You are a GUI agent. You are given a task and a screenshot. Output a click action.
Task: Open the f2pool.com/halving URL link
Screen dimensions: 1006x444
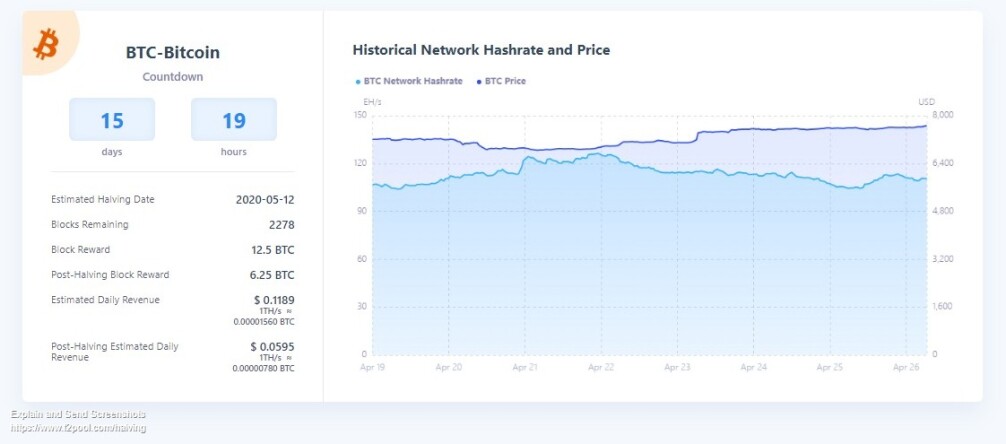pyautogui.click(x=78, y=427)
